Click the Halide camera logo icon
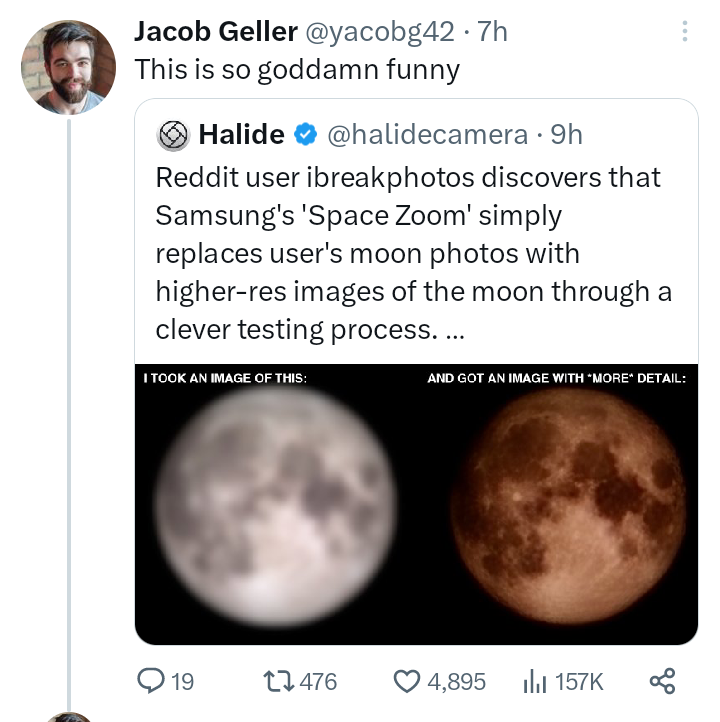720x722 pixels. (x=174, y=134)
